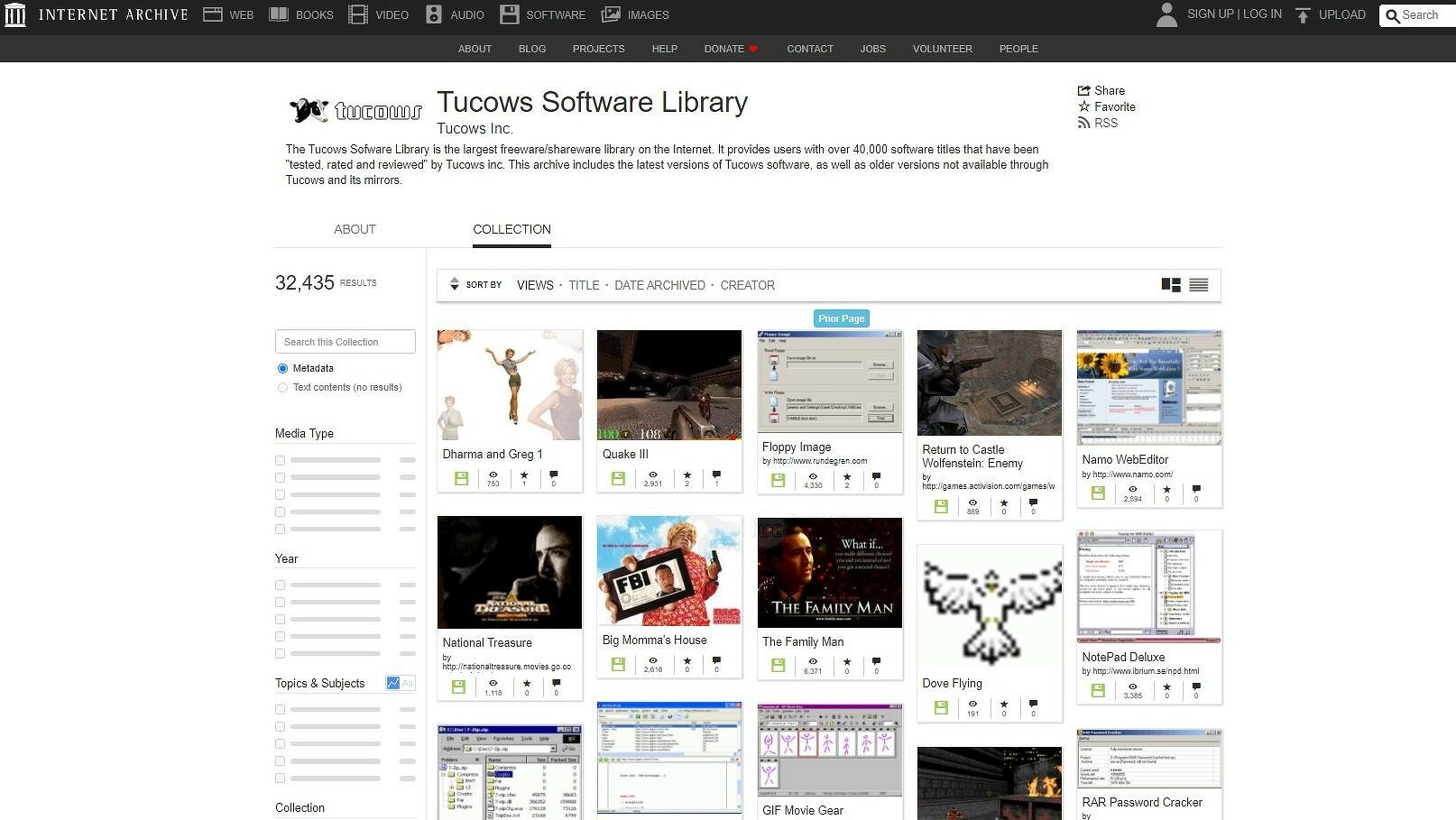
Task: Click the Favorite star icon
Action: [1084, 106]
